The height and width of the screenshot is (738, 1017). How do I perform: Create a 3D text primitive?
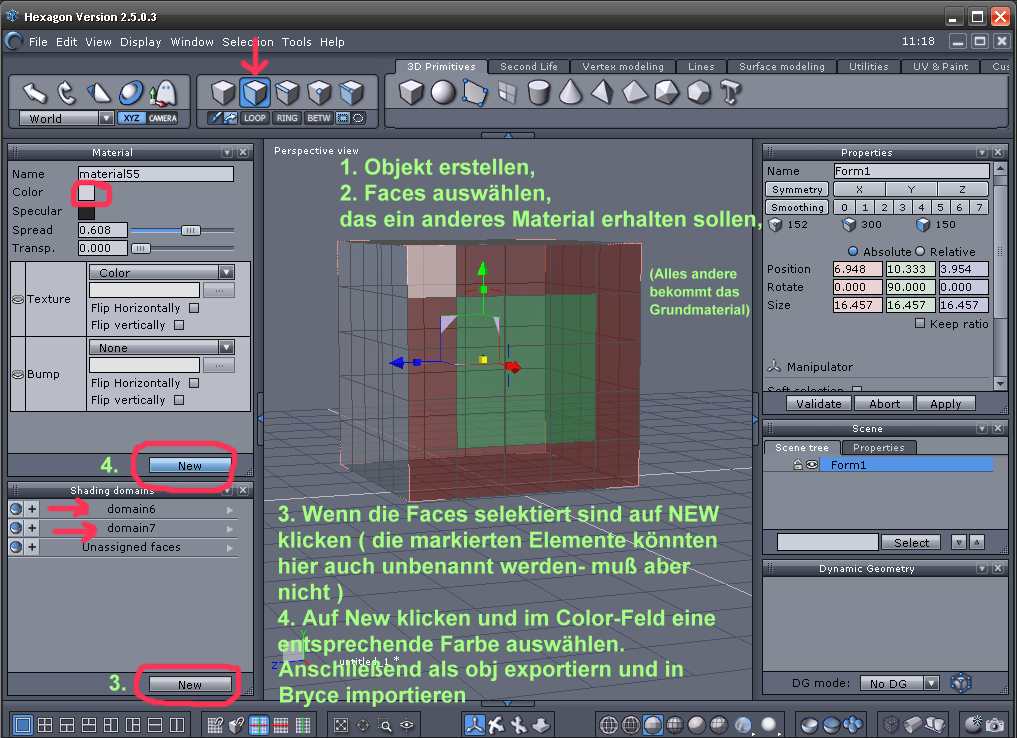click(x=730, y=92)
